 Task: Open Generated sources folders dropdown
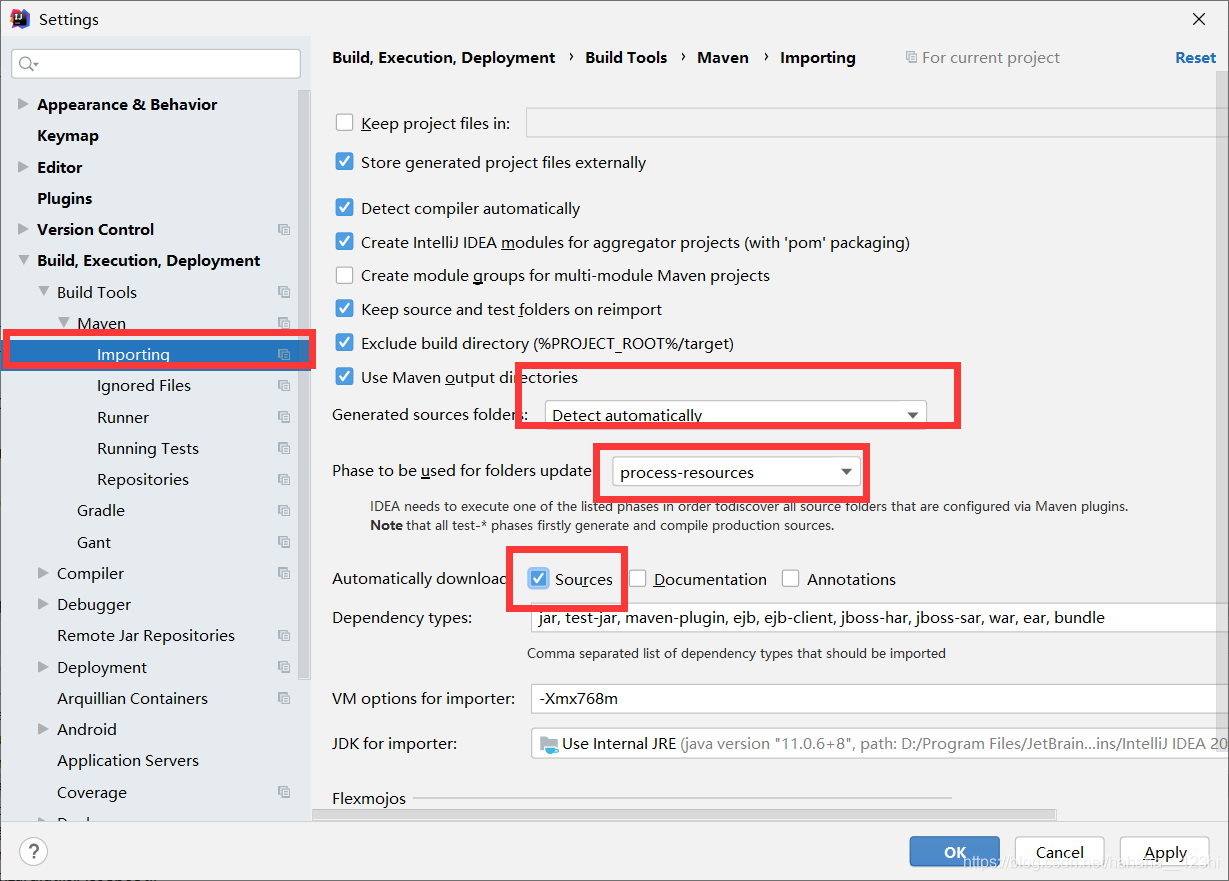point(735,415)
